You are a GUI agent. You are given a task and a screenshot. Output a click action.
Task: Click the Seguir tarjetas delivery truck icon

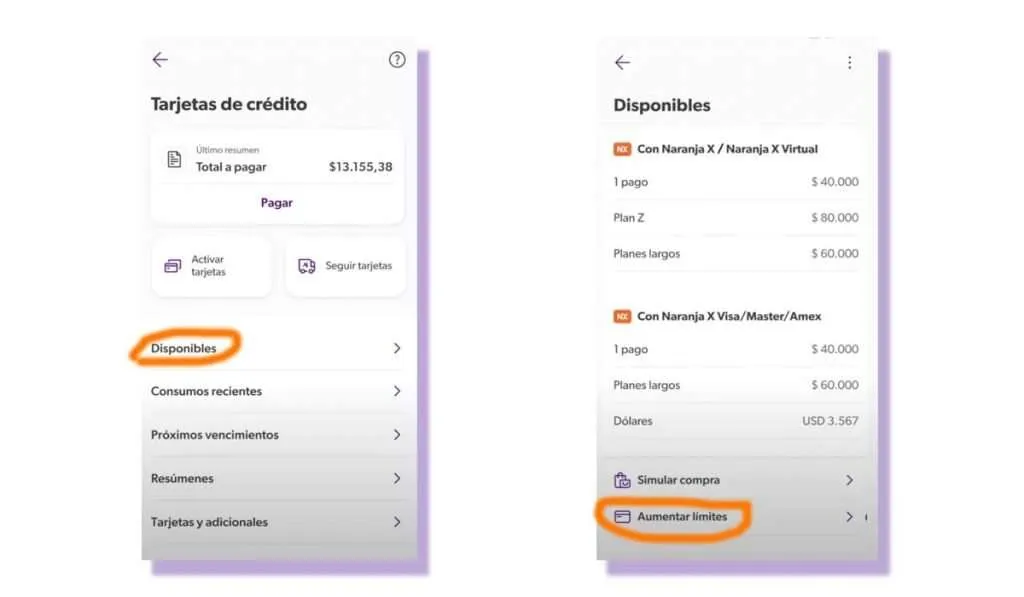307,266
